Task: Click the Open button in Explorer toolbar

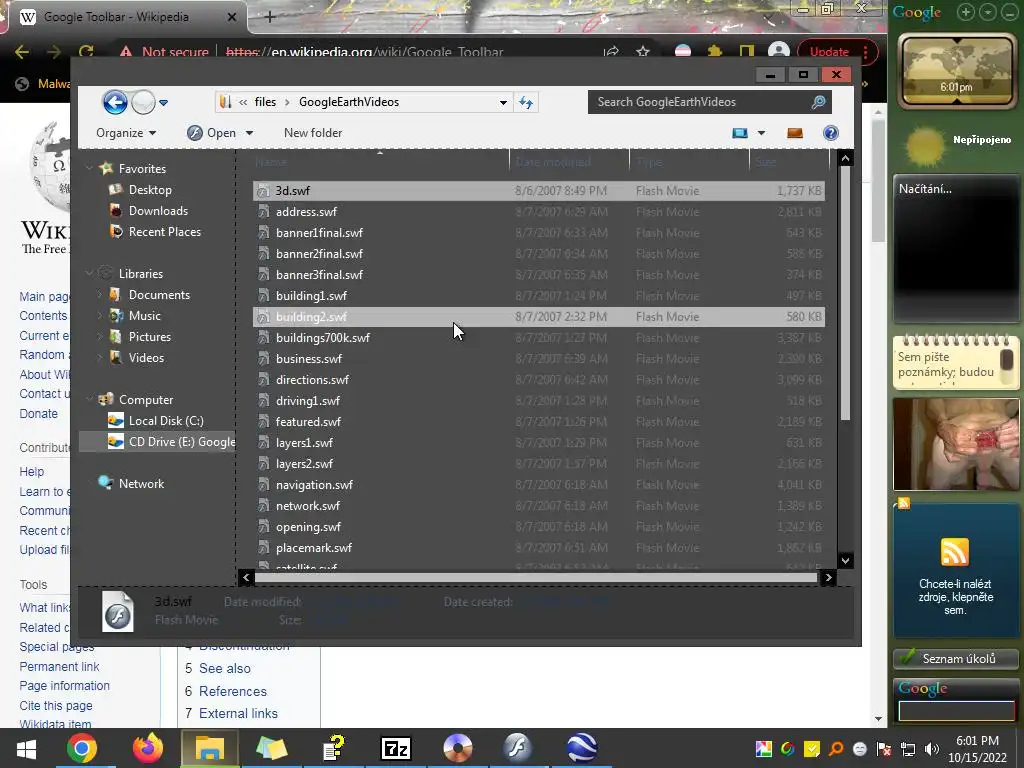Action: [x=212, y=133]
